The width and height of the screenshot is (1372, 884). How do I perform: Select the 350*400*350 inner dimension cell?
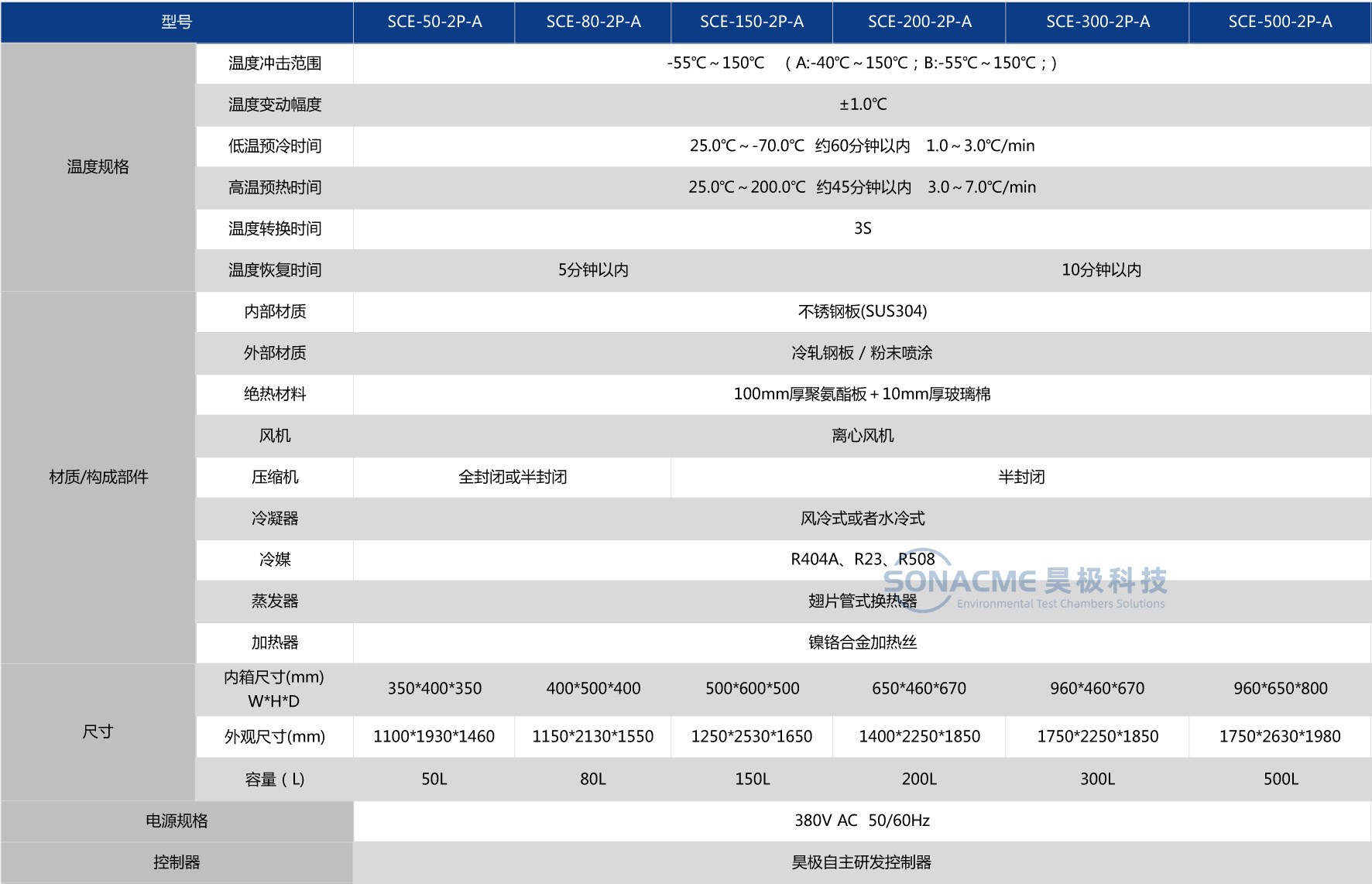point(434,688)
